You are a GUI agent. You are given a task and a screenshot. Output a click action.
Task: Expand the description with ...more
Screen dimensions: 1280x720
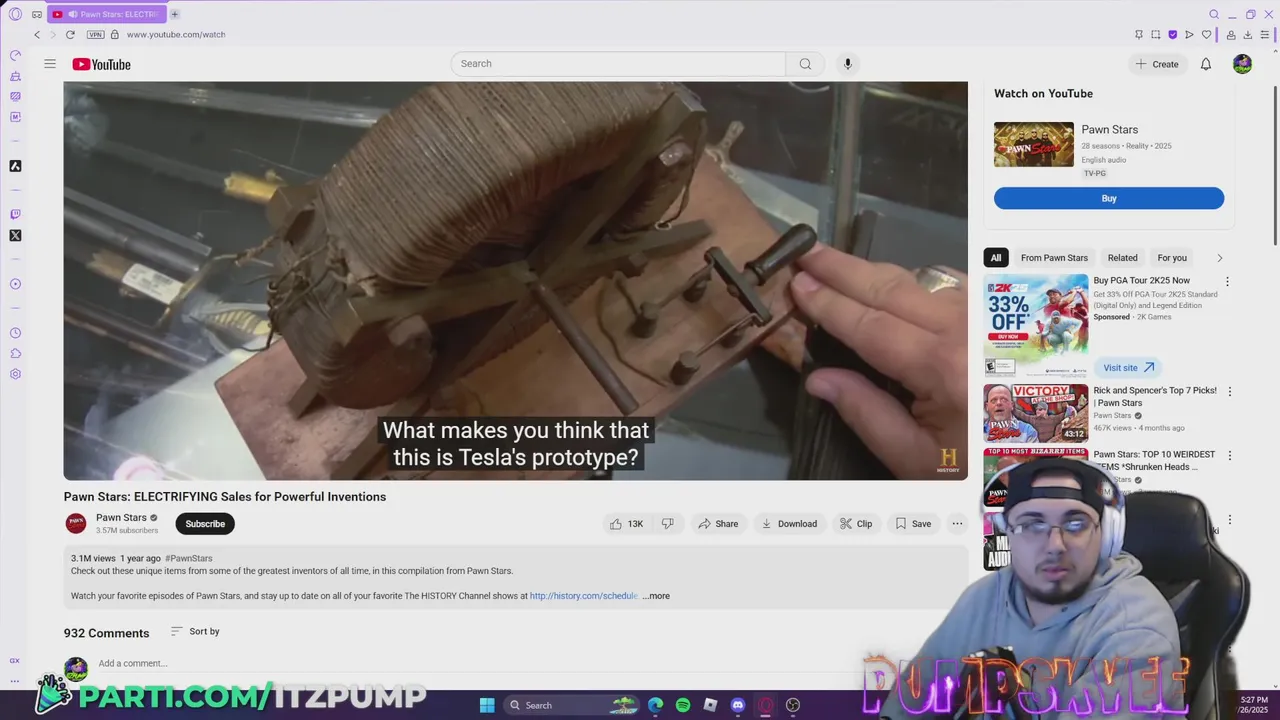(x=656, y=596)
